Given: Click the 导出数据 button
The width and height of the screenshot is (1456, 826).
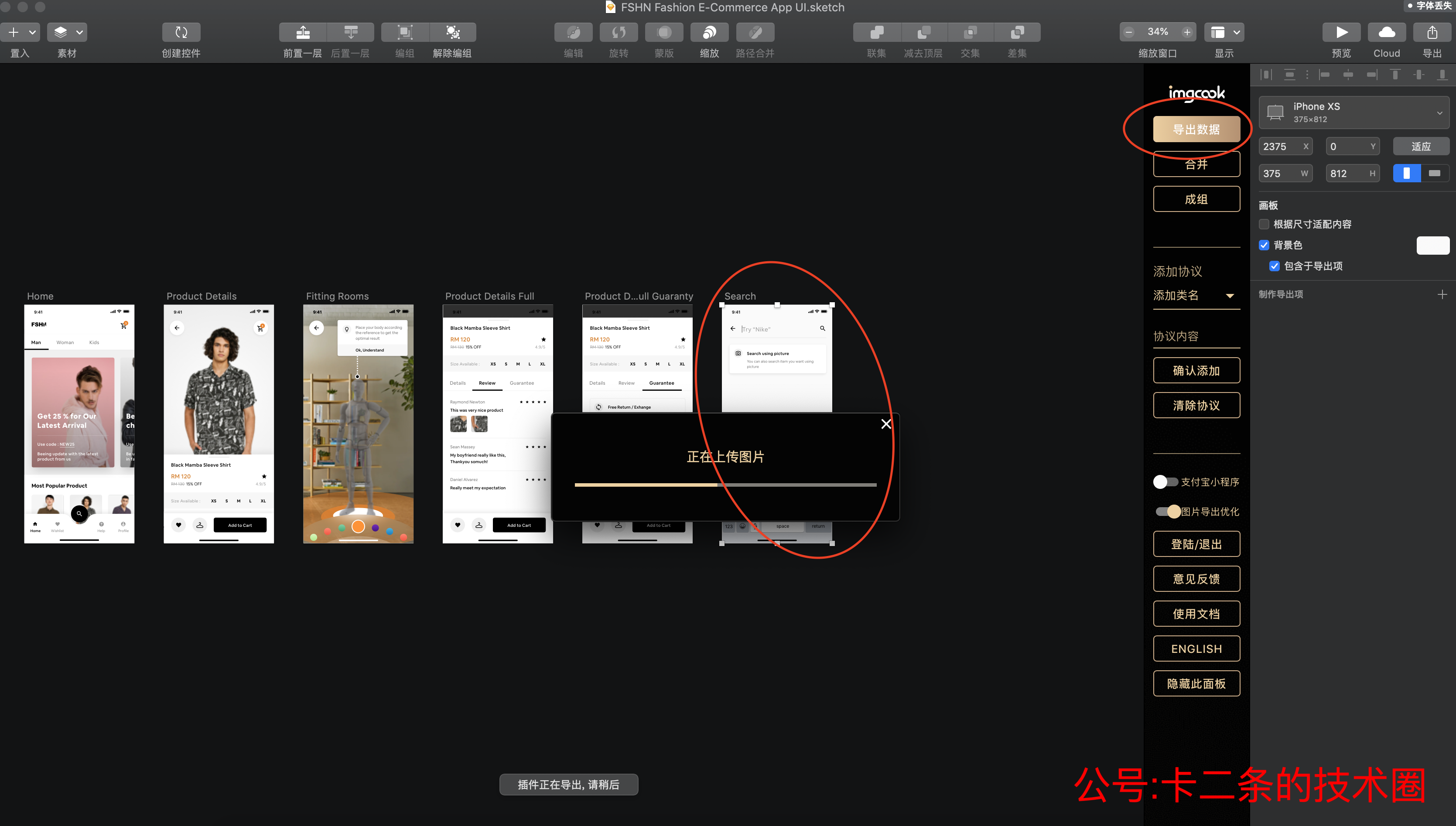Looking at the screenshot, I should 1196,128.
